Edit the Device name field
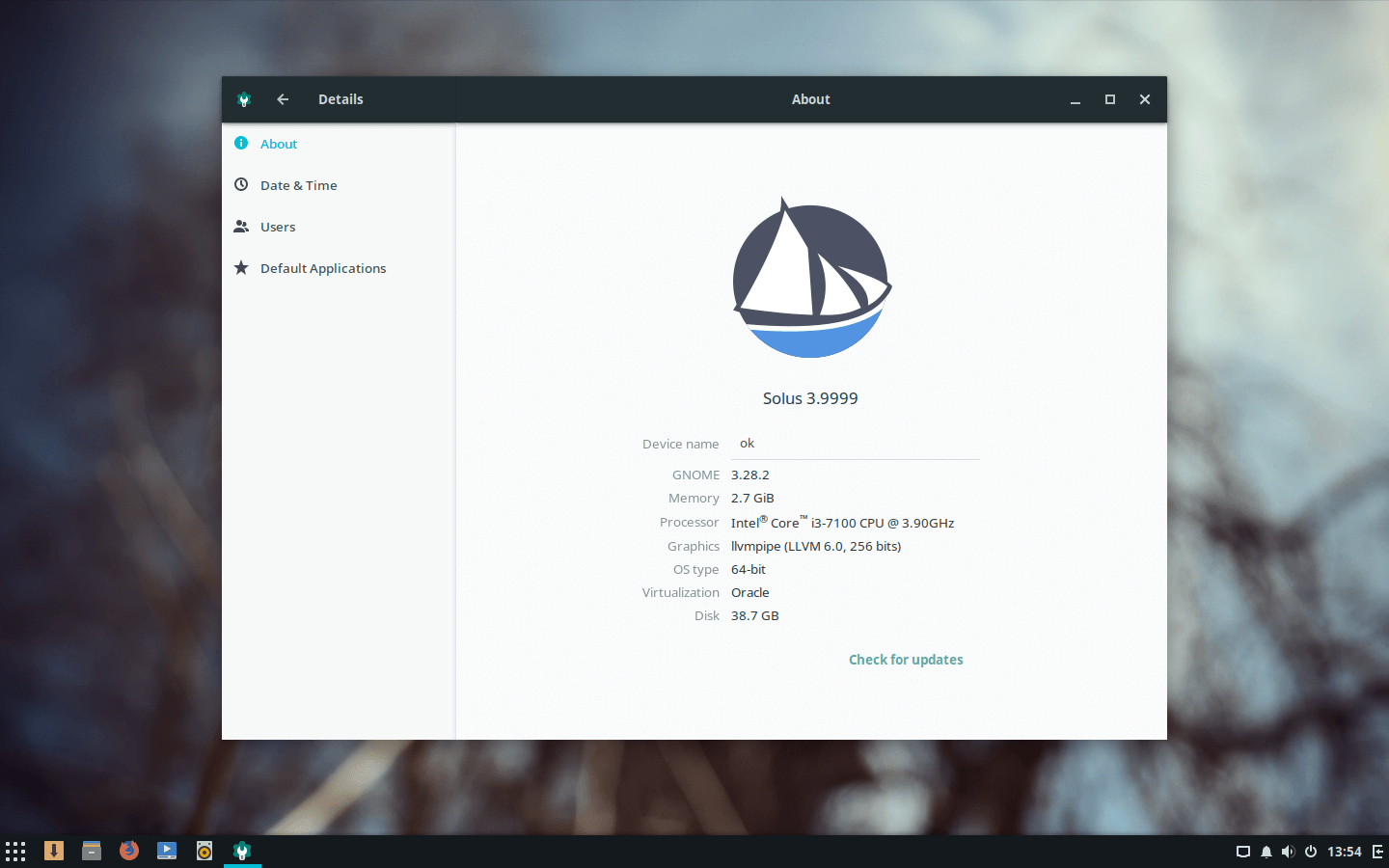 pyautogui.click(x=856, y=444)
